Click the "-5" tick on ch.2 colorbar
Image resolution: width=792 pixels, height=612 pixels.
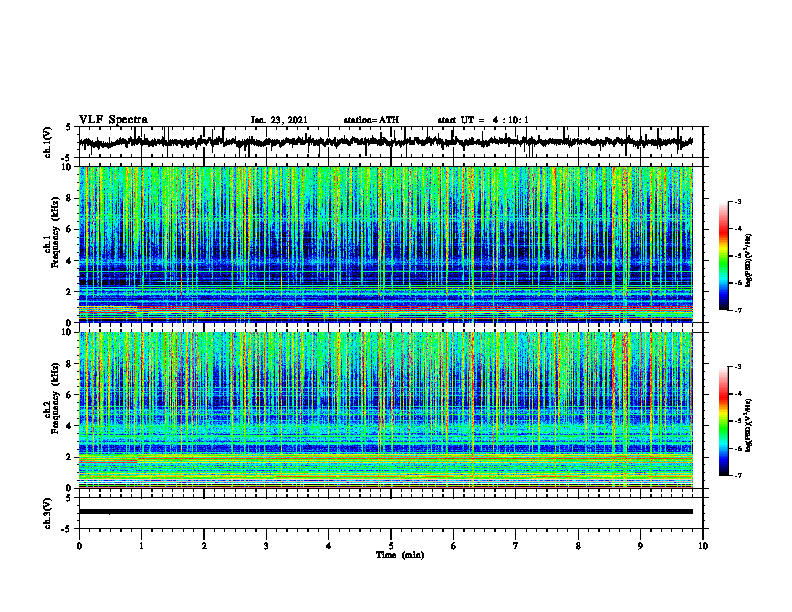tap(738, 421)
